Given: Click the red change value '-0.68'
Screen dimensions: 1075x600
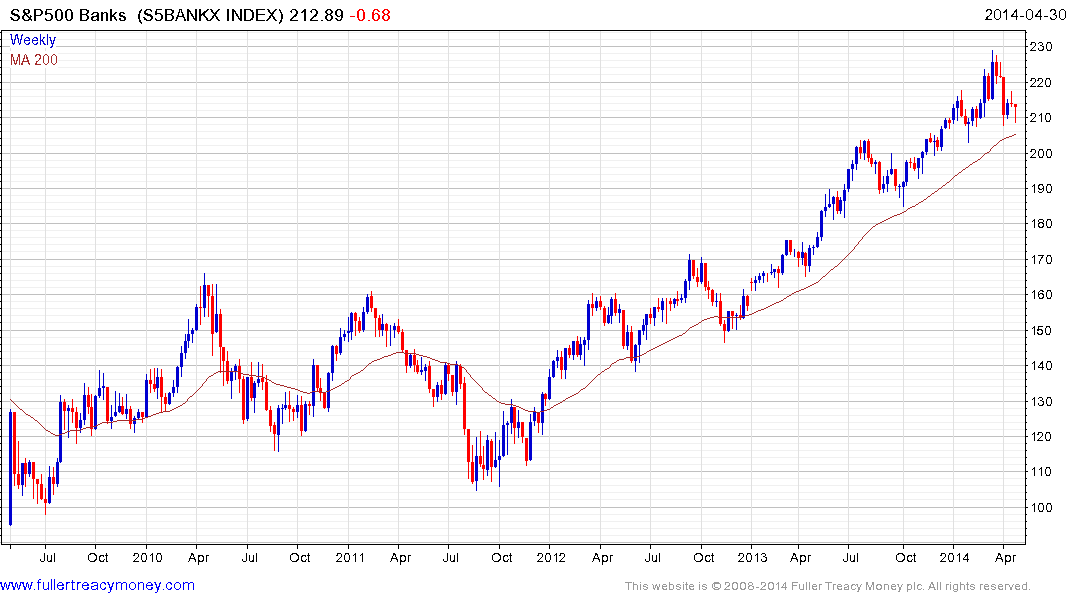Looking at the screenshot, I should tap(370, 15).
